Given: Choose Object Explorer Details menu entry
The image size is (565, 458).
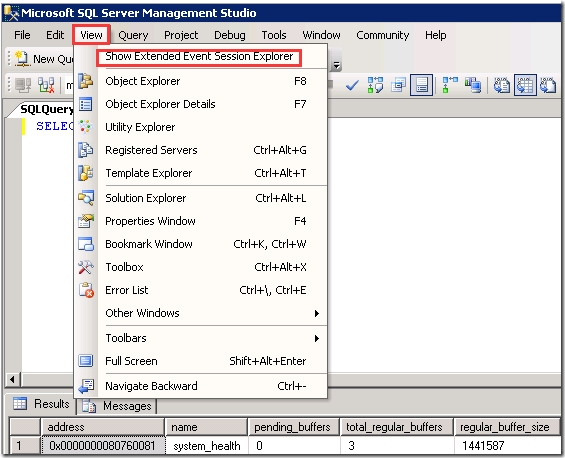Looking at the screenshot, I should tap(201, 104).
